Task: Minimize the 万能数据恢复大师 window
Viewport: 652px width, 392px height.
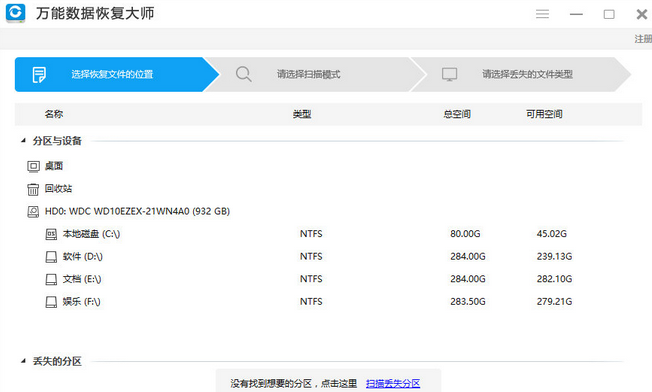Action: [576, 14]
